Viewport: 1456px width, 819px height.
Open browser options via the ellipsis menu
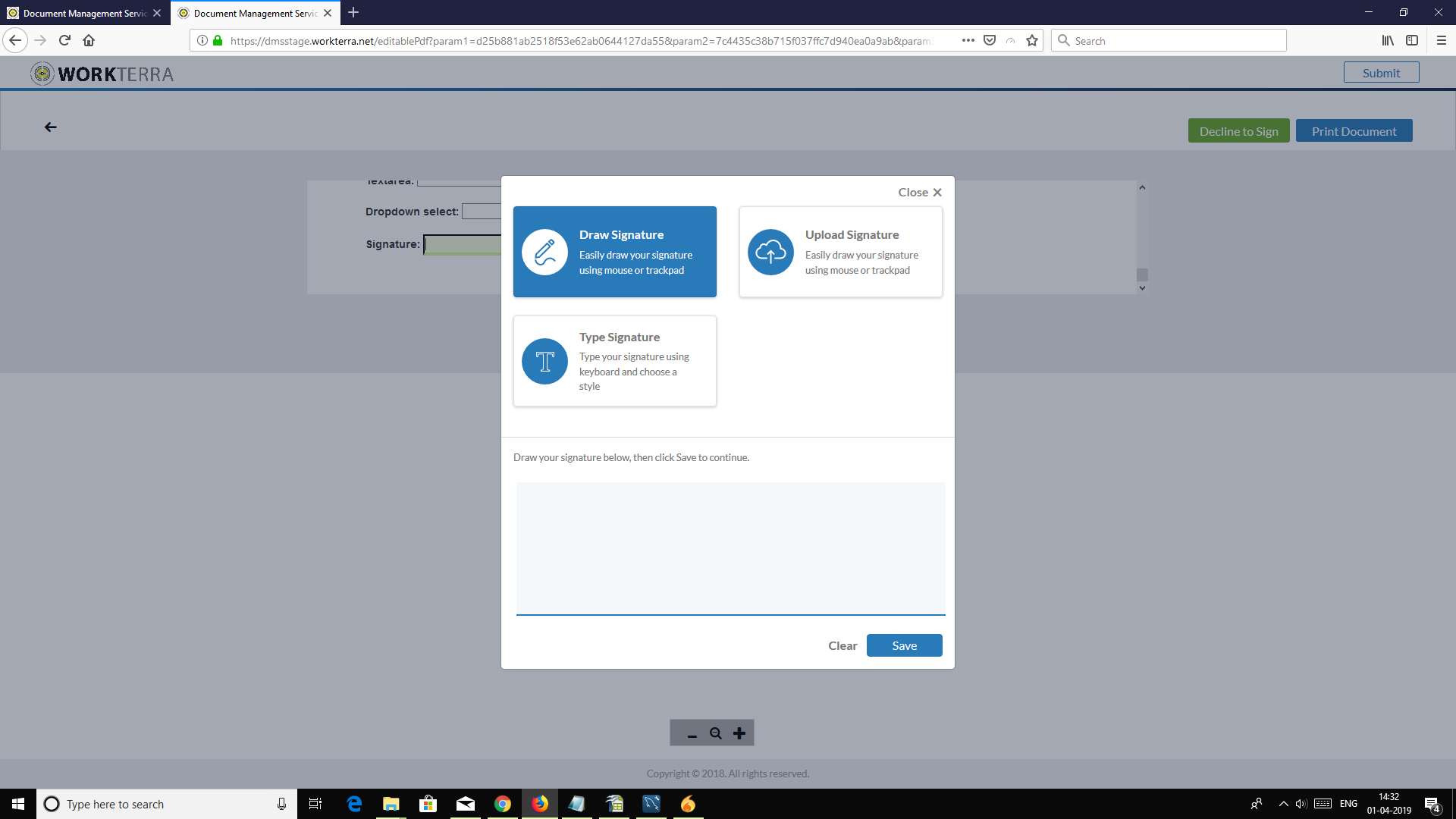pyautogui.click(x=968, y=40)
